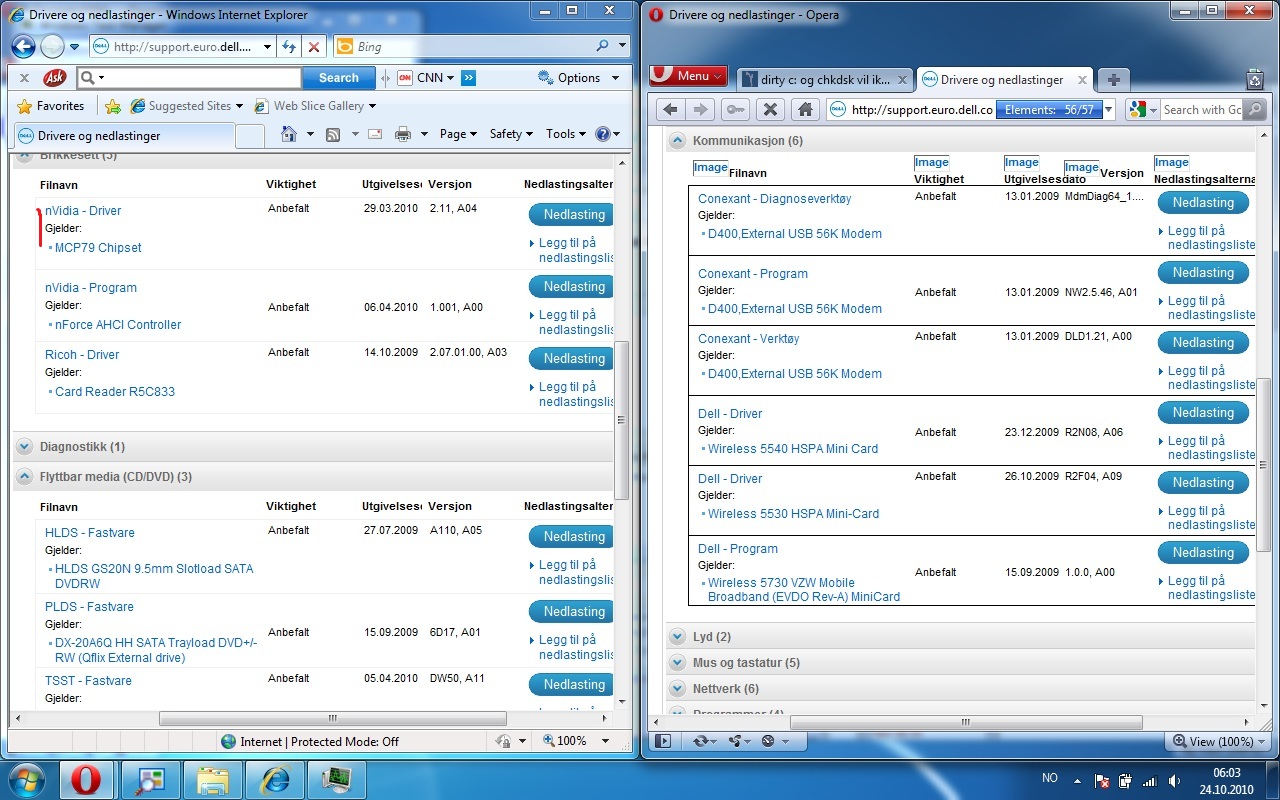
Task: Open Wireless 5540 HSPA Mini Card link
Action: click(x=793, y=449)
